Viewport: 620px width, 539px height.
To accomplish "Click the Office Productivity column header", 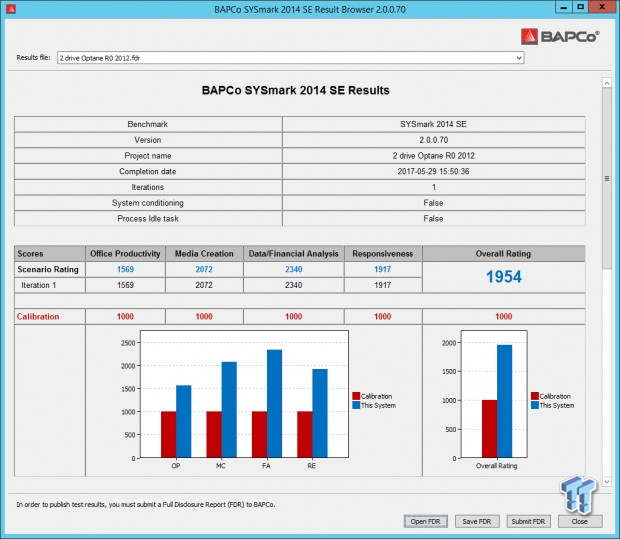I will click(125, 253).
